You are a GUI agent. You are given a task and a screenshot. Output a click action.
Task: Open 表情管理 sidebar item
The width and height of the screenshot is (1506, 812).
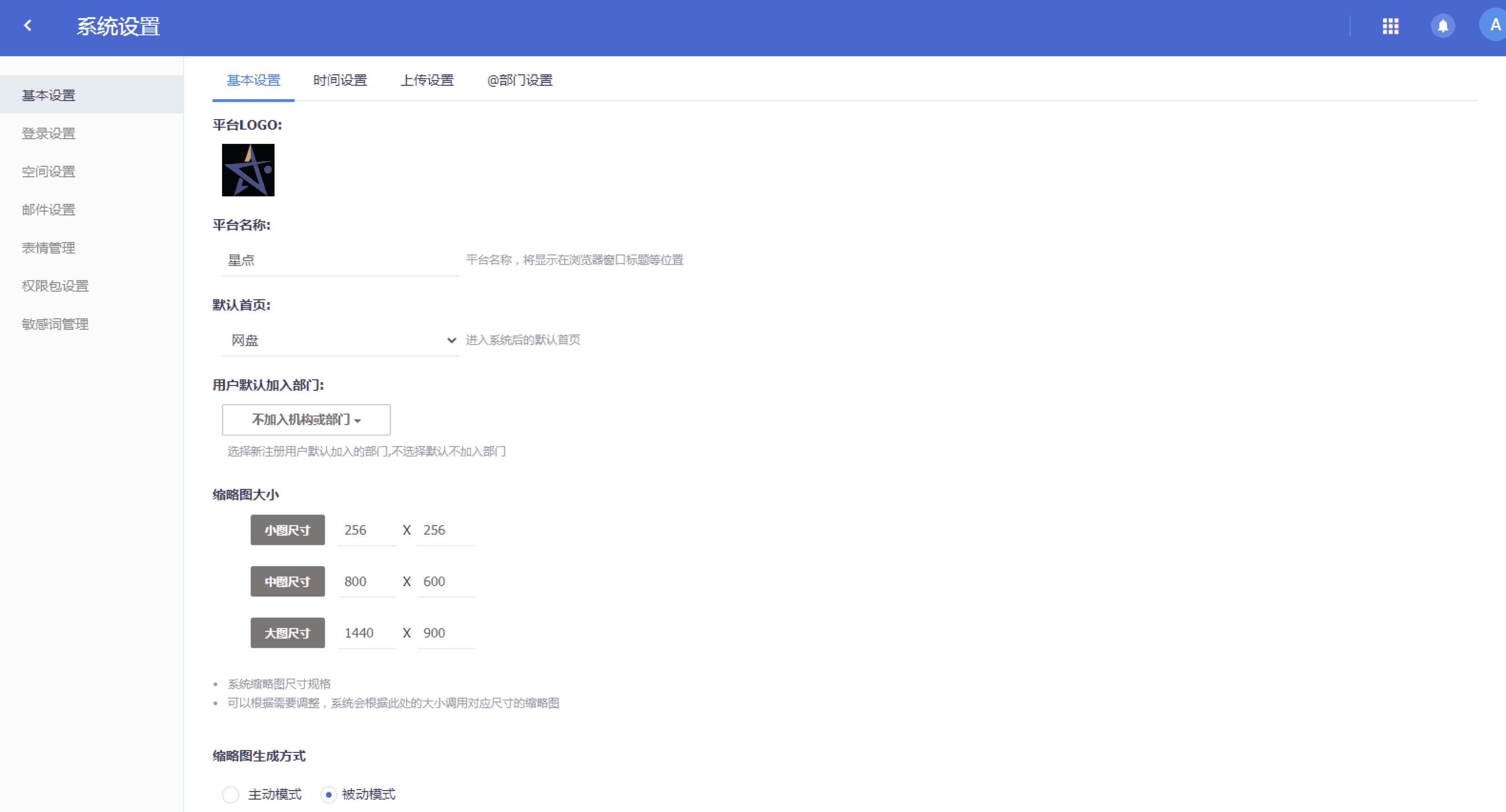click(x=49, y=248)
